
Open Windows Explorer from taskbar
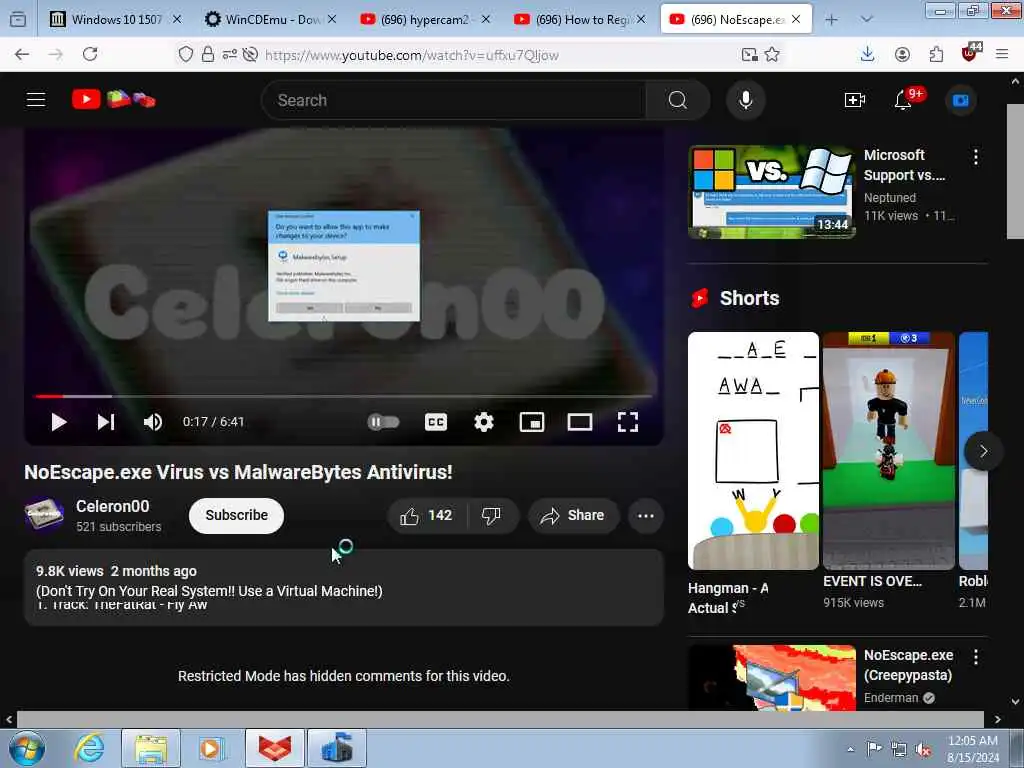(151, 748)
